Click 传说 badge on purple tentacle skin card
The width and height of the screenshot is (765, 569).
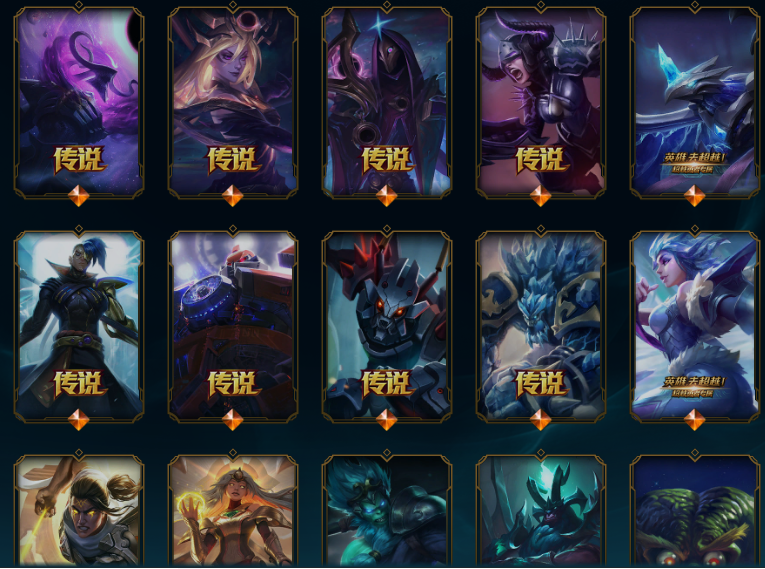(80, 160)
